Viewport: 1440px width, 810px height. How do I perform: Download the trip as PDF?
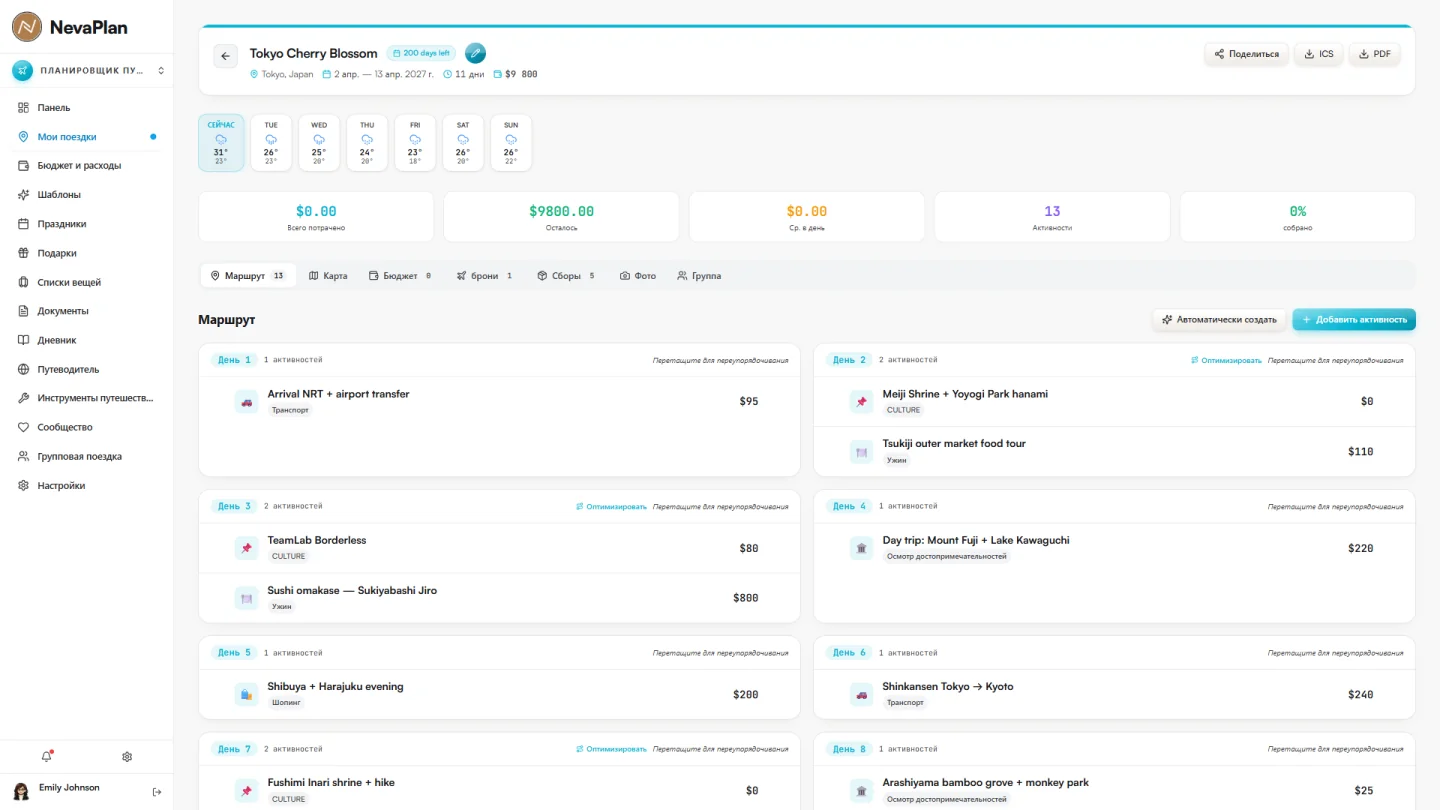(1375, 54)
